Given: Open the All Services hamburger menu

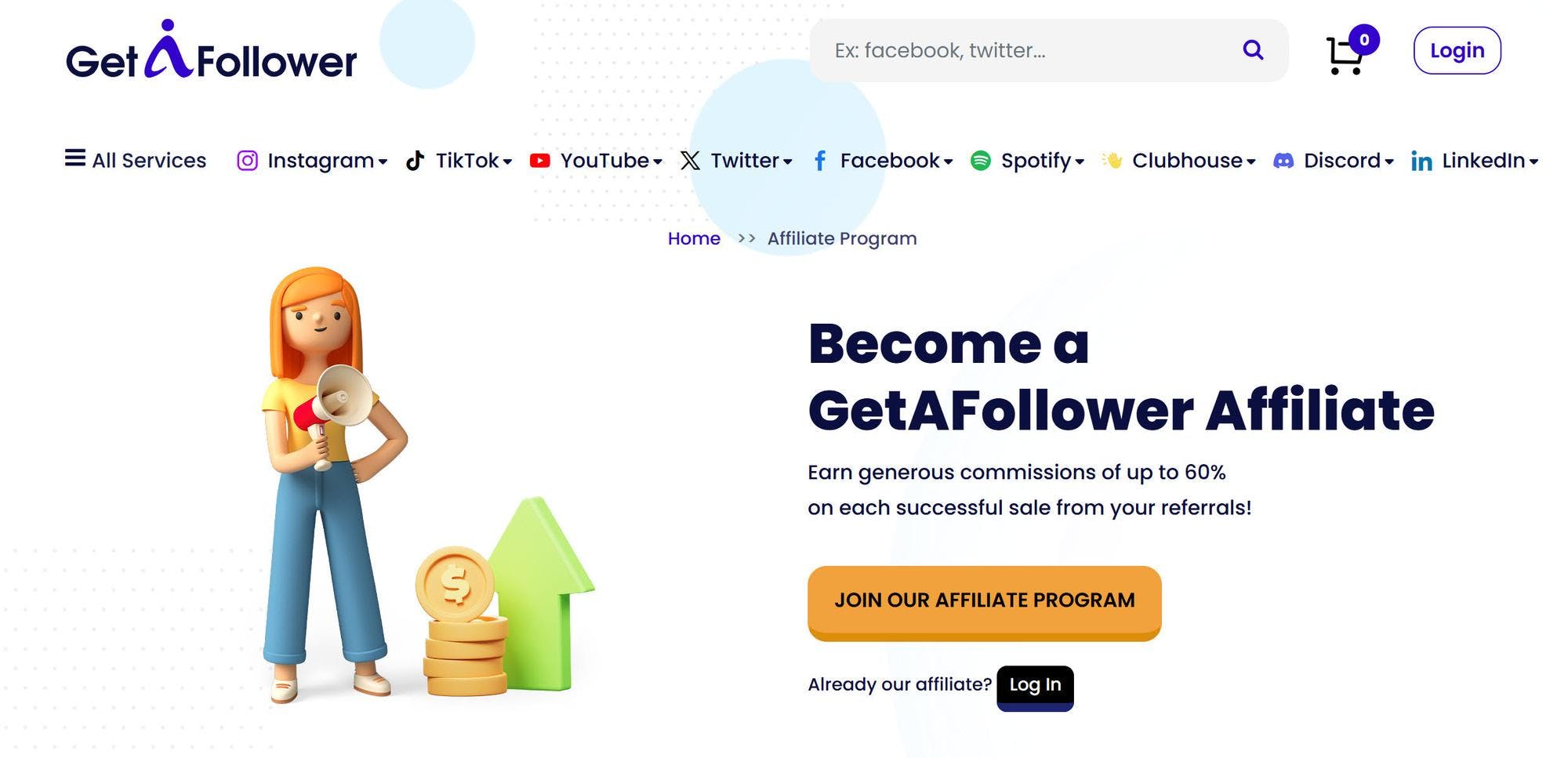Looking at the screenshot, I should (75, 158).
